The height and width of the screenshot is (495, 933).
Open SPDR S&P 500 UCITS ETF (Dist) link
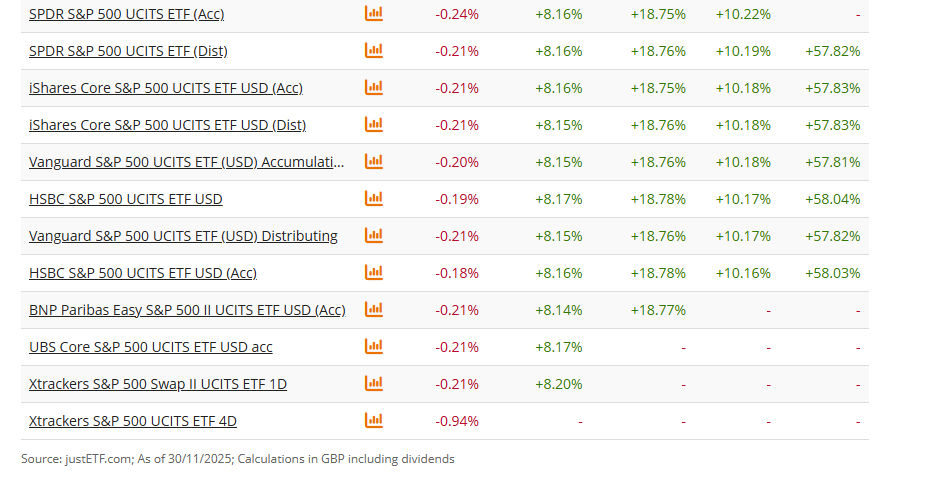point(128,51)
